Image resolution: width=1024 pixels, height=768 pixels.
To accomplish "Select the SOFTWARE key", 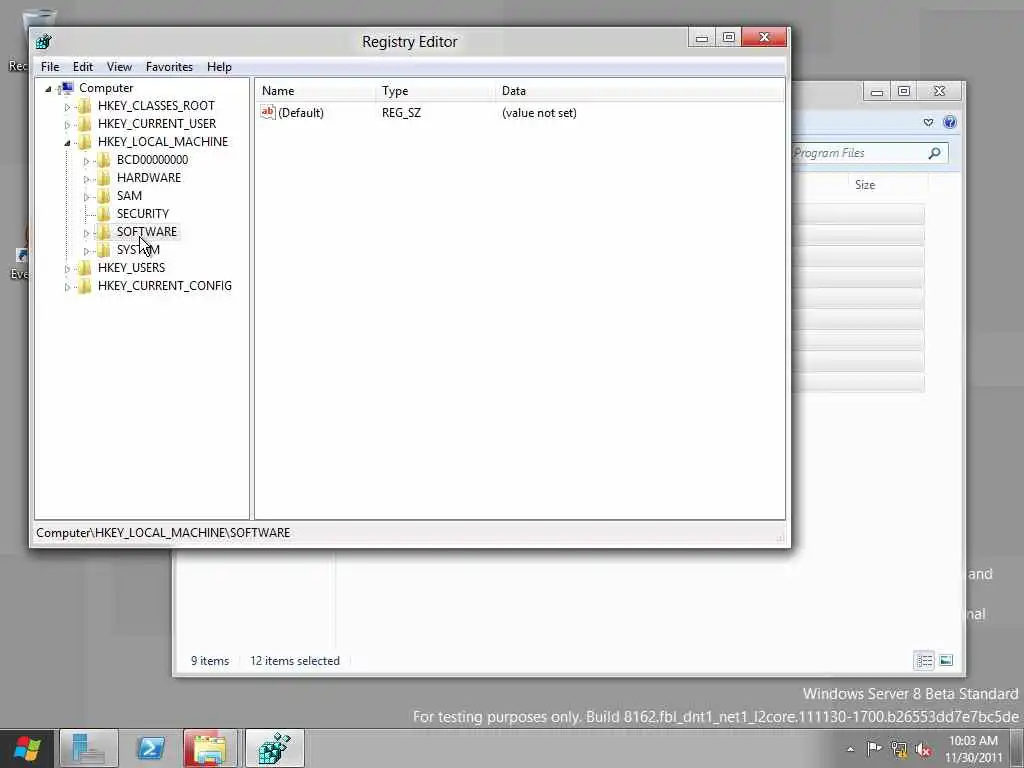I will tap(146, 232).
